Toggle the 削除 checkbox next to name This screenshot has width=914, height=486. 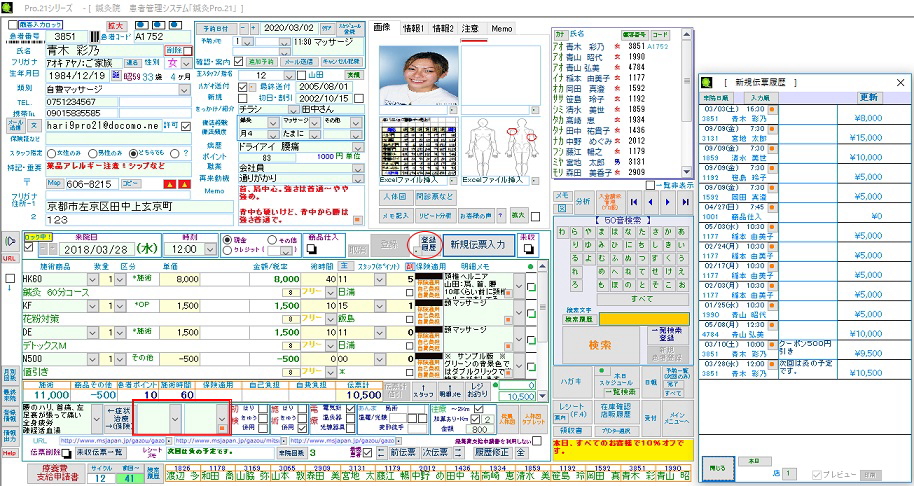tap(187, 51)
